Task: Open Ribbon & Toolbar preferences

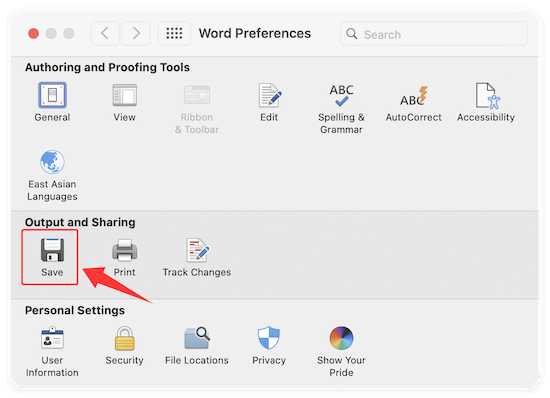Action: coord(197,108)
